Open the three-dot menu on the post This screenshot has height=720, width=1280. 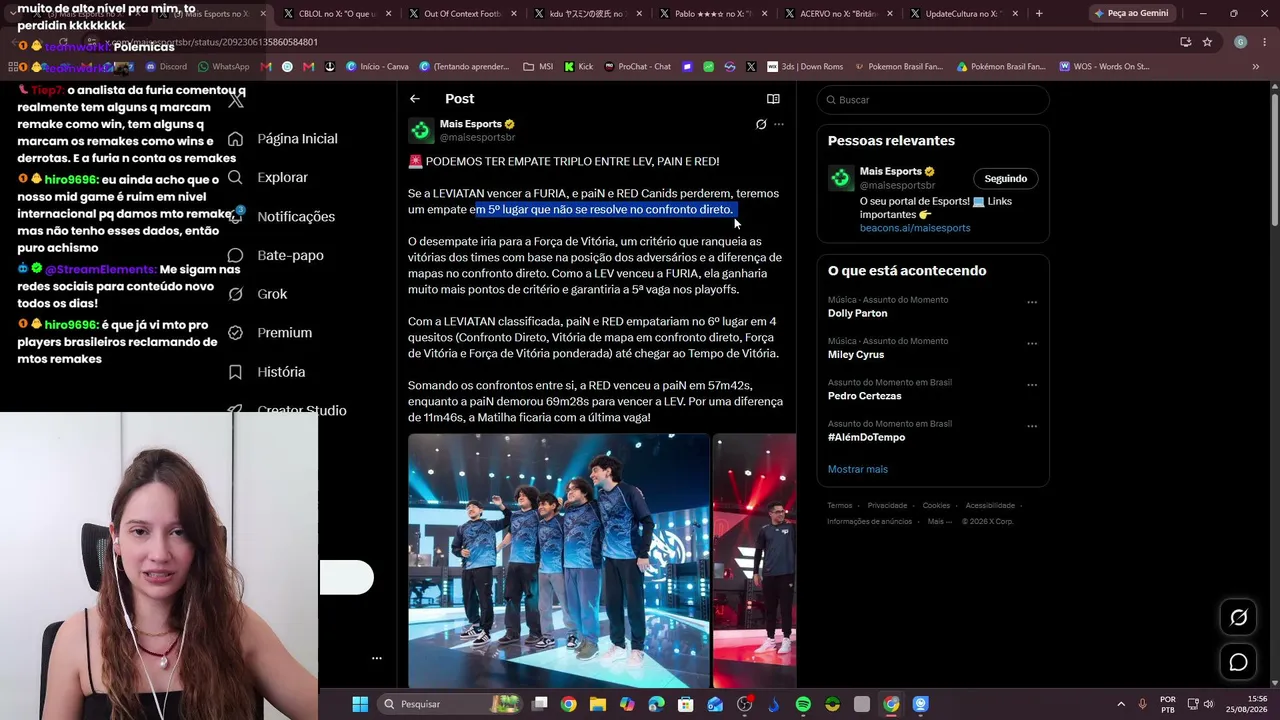[x=779, y=124]
